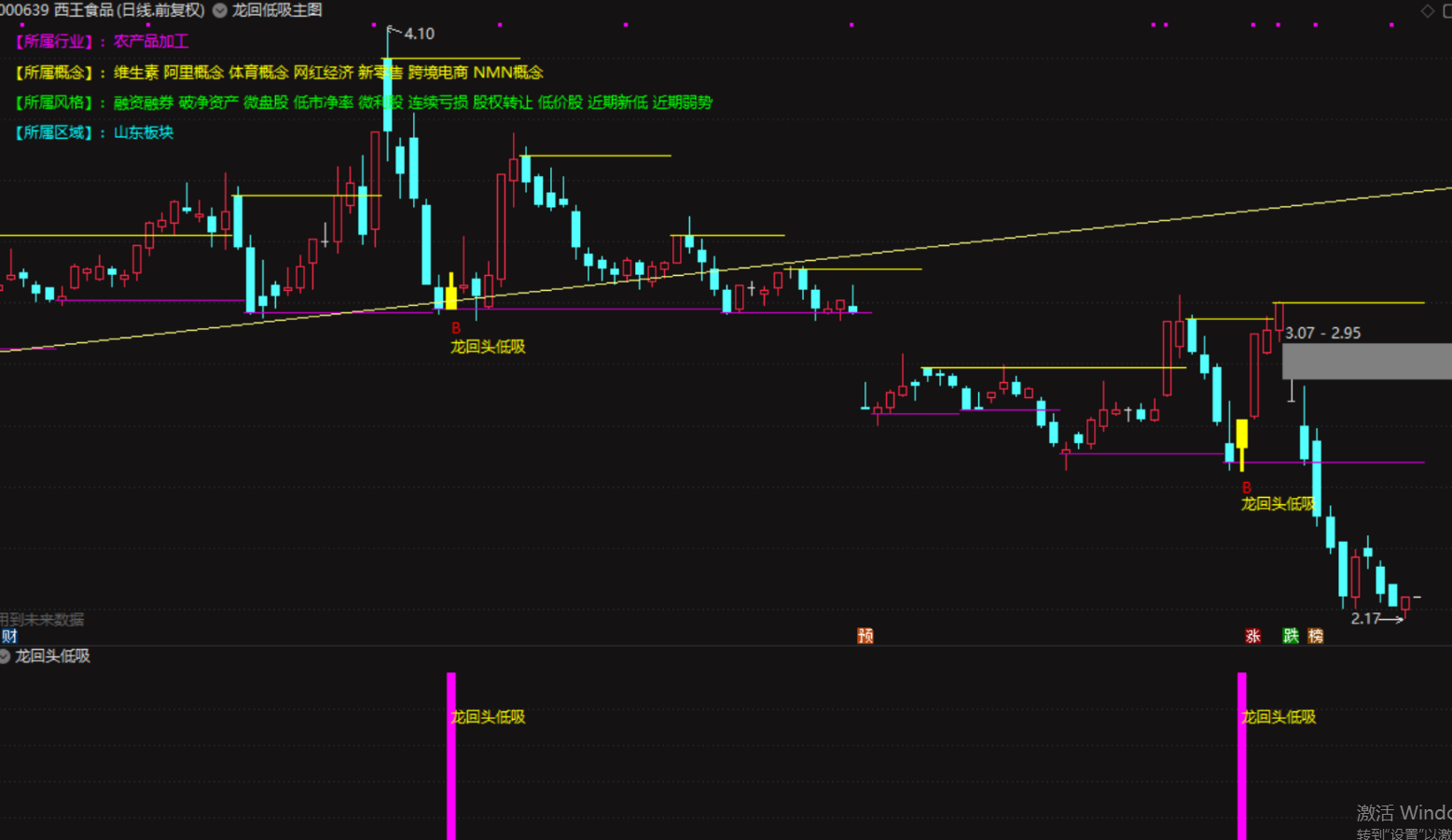This screenshot has height=840, width=1452.
Task: Select the first yellow 龙回头低吸 signal candle
Action: pyautogui.click(x=451, y=293)
